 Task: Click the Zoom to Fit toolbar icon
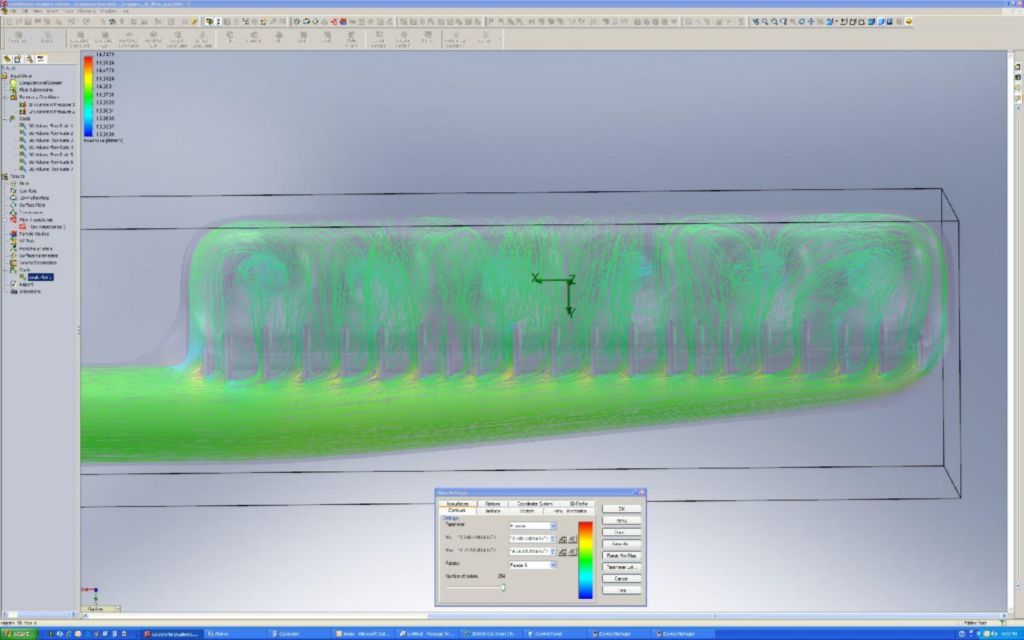point(757,21)
